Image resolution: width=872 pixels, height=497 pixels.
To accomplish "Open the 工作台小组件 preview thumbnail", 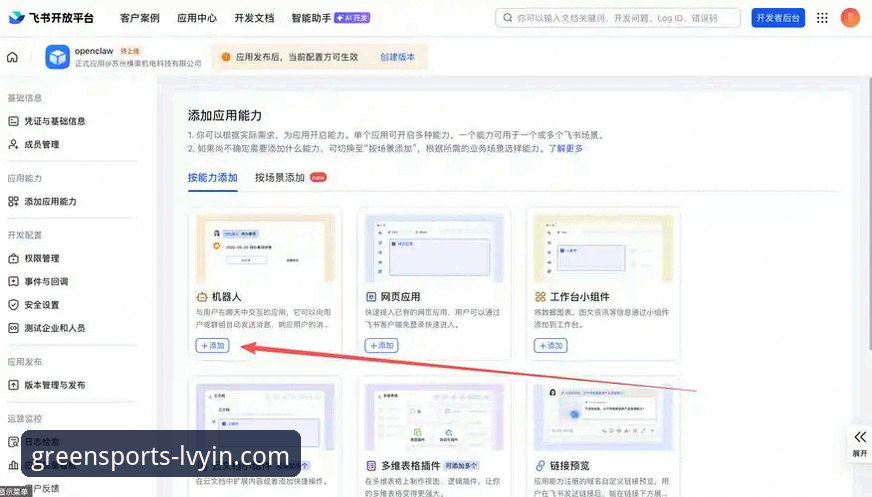I will 603,248.
